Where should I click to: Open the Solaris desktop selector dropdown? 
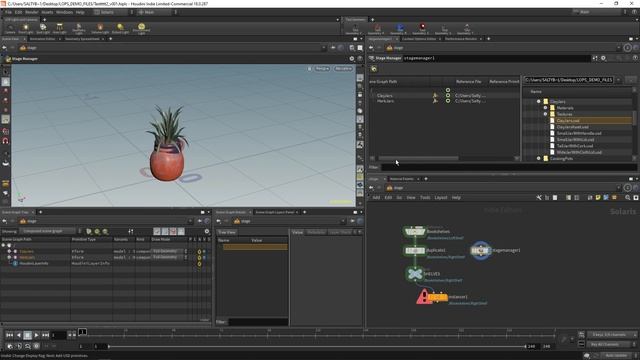[x=113, y=12]
